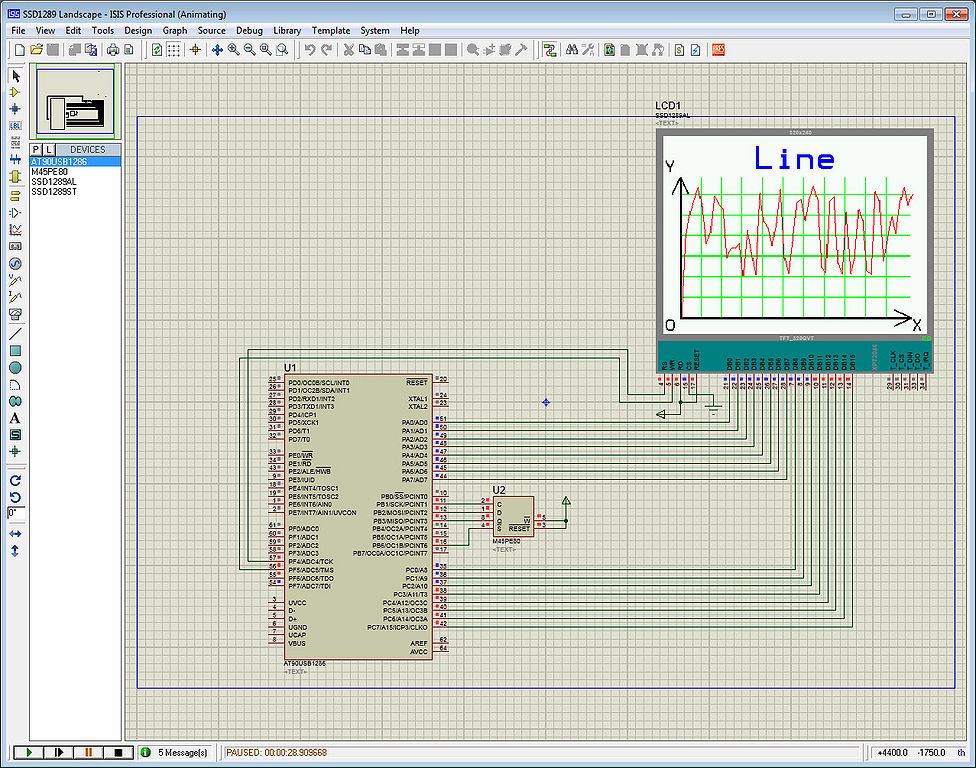Click Rotate Clockwise icon
Screen dimensions: 976x768
pyautogui.click(x=16, y=480)
